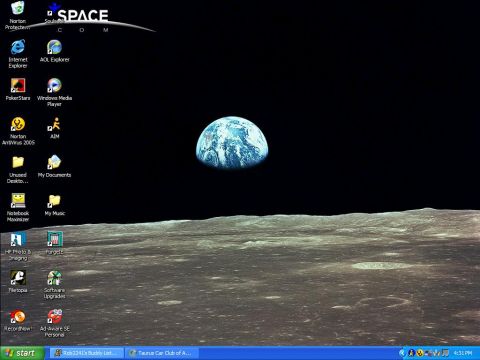Open the PokerStars desktop shortcut
This screenshot has width=480, height=360.
(x=18, y=85)
